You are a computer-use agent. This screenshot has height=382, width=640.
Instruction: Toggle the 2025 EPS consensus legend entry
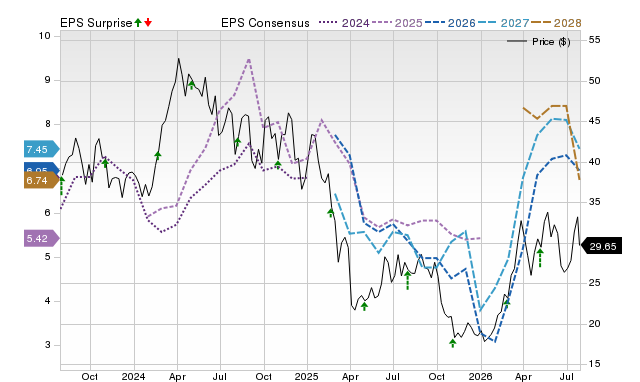pyautogui.click(x=397, y=23)
